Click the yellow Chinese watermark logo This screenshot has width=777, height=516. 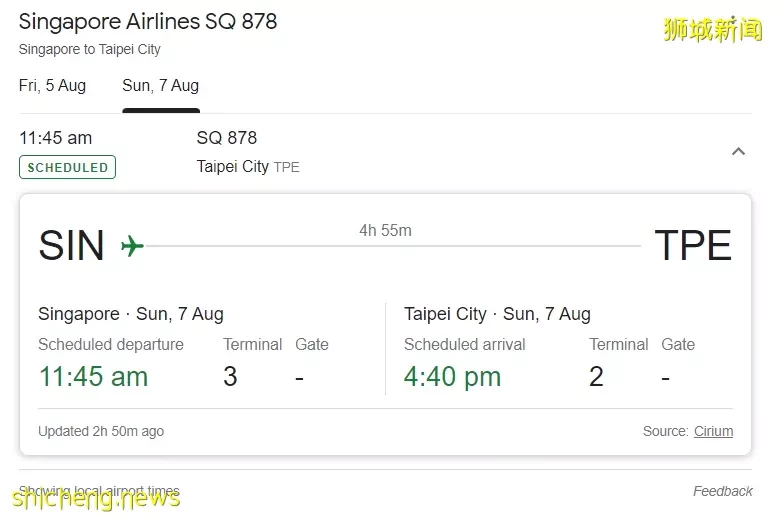click(x=713, y=30)
